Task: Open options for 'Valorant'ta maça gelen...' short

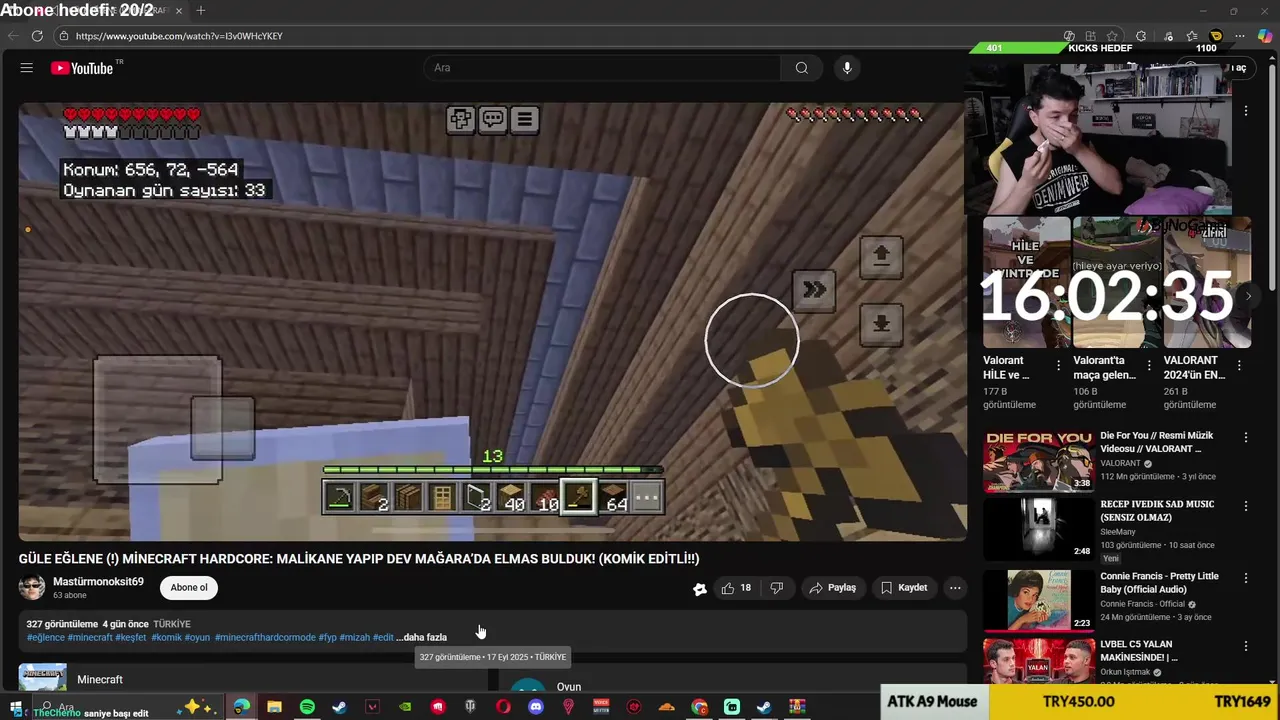Action: (1148, 366)
